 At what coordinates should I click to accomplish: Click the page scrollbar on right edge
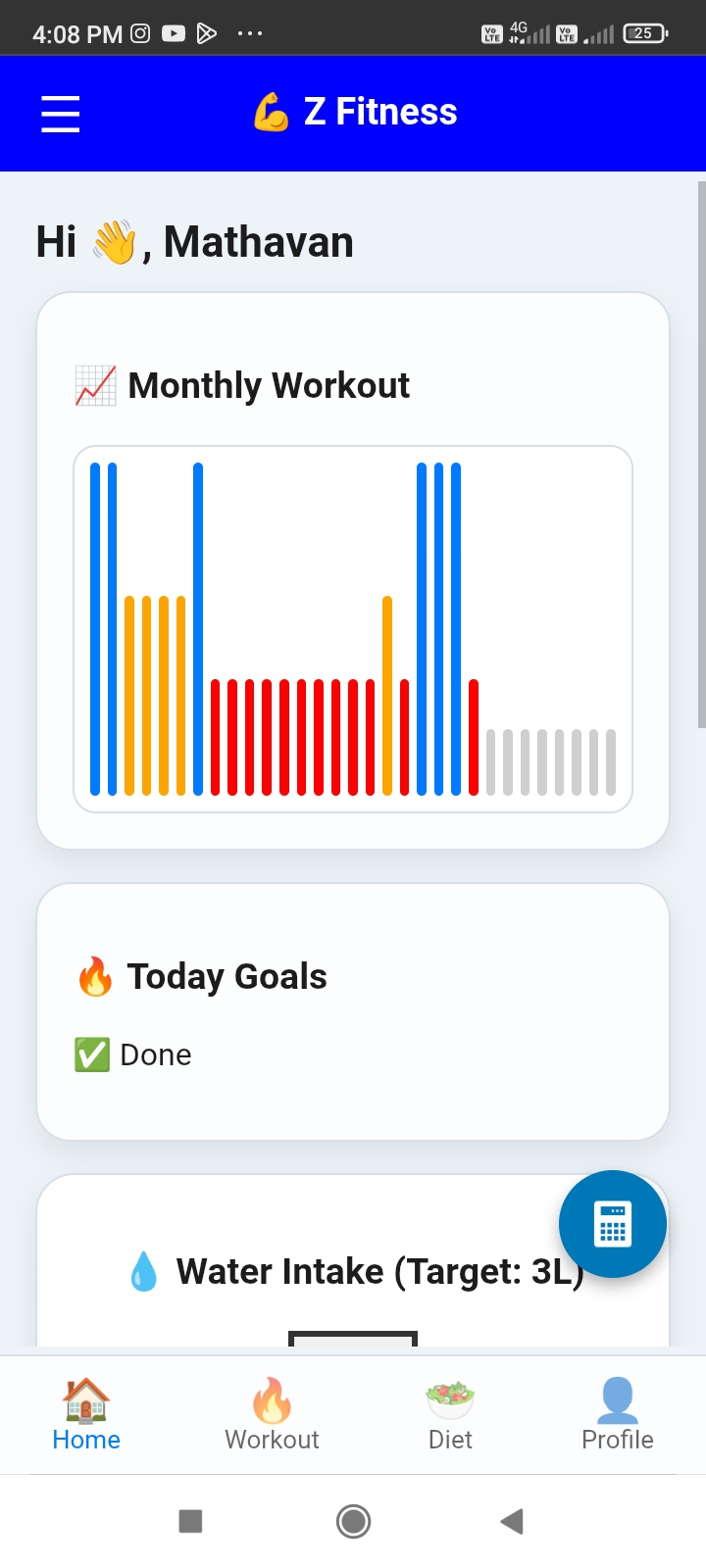pyautogui.click(x=701, y=454)
